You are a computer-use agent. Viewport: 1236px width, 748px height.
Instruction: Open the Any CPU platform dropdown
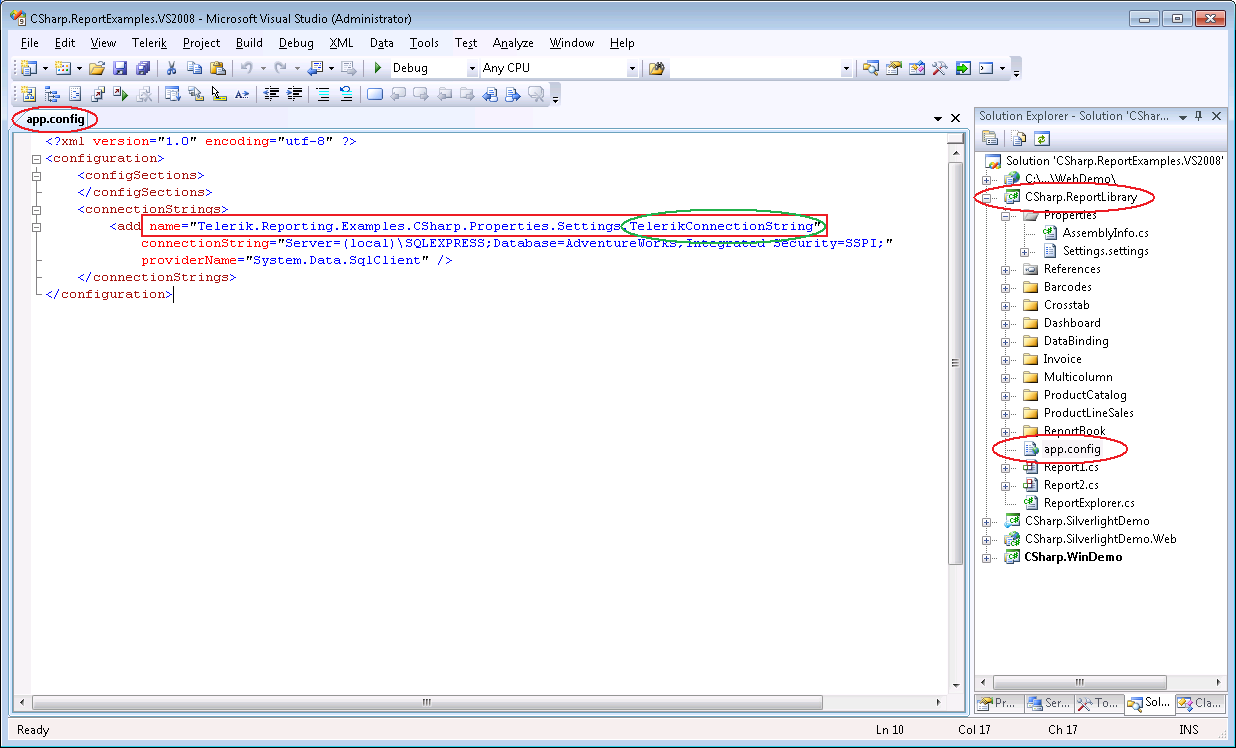tap(632, 68)
